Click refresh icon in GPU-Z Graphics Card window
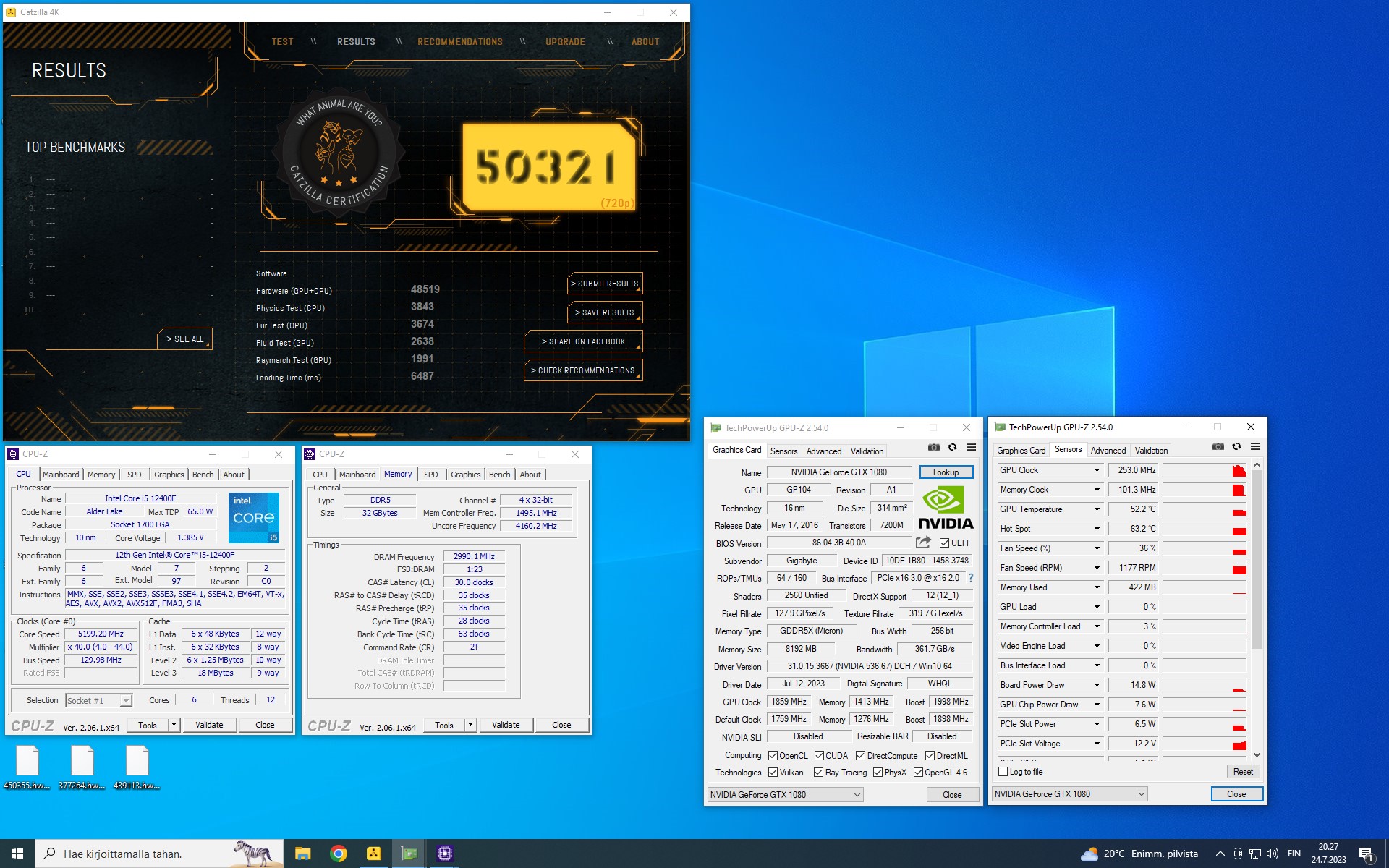The image size is (1389, 868). click(x=953, y=448)
